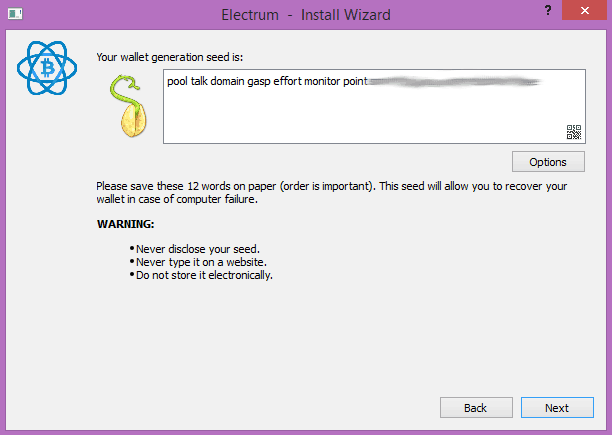
Task: Proceed with the Next button
Action: [x=557, y=408]
